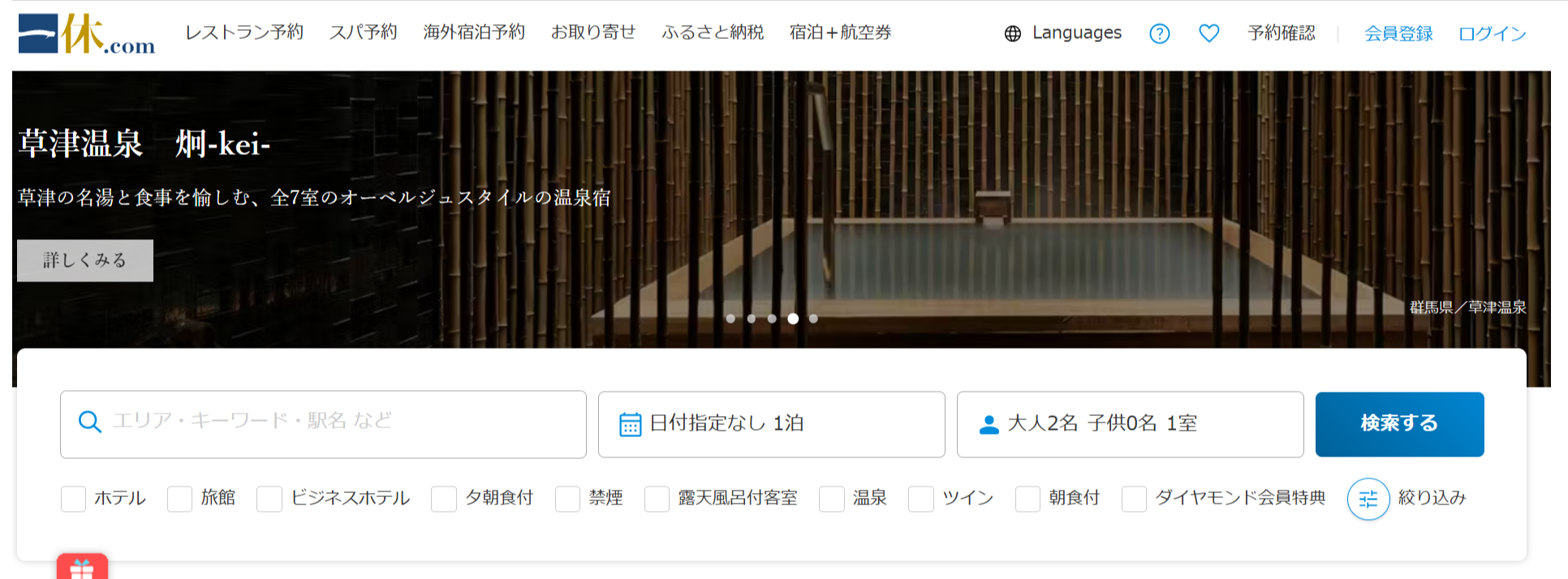Open 宿泊+航空券 menu item
Screen dimensions: 1568x579
[x=841, y=32]
